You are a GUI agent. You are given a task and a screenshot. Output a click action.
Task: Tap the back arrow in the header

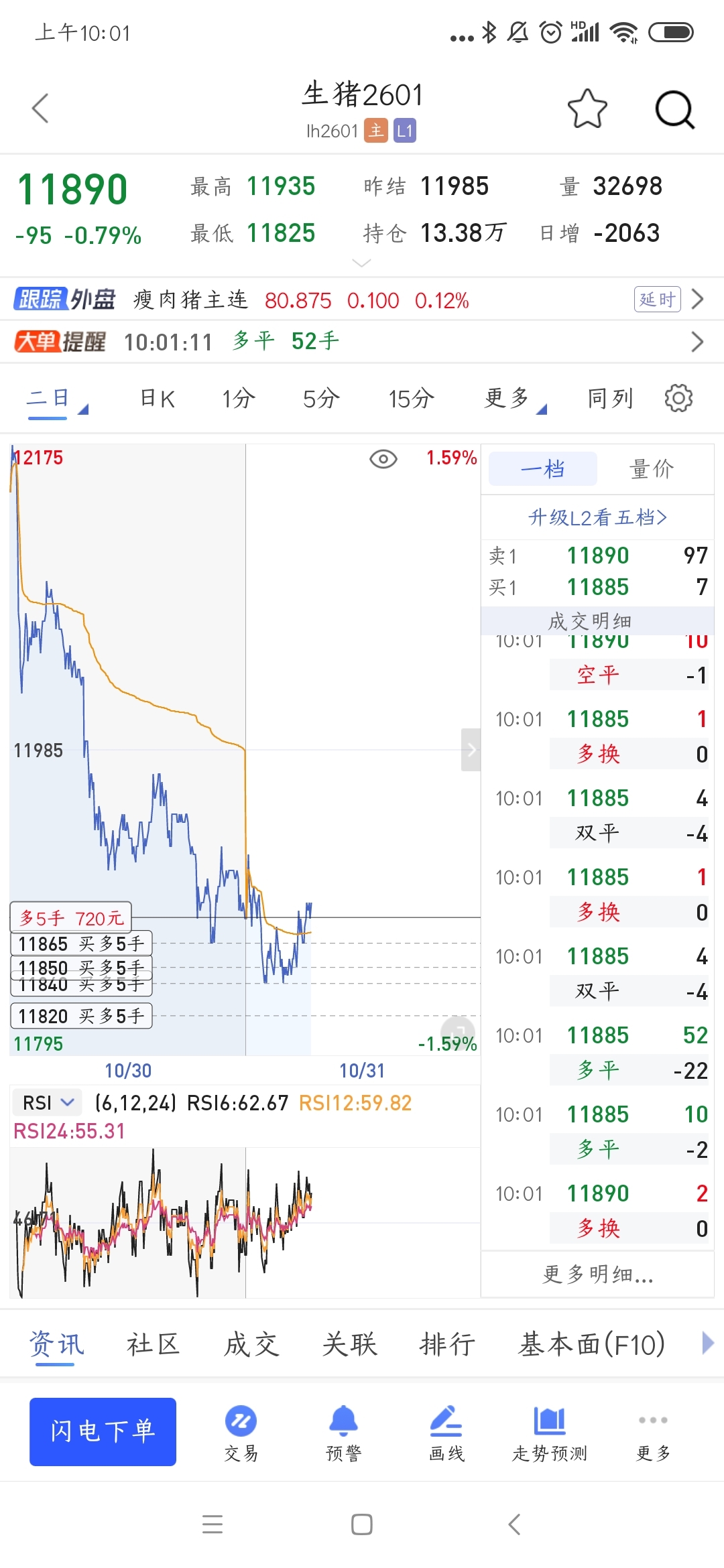click(41, 108)
